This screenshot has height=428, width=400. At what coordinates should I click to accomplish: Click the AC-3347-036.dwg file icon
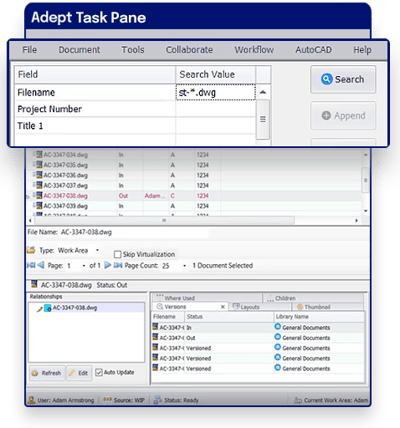pos(39,175)
